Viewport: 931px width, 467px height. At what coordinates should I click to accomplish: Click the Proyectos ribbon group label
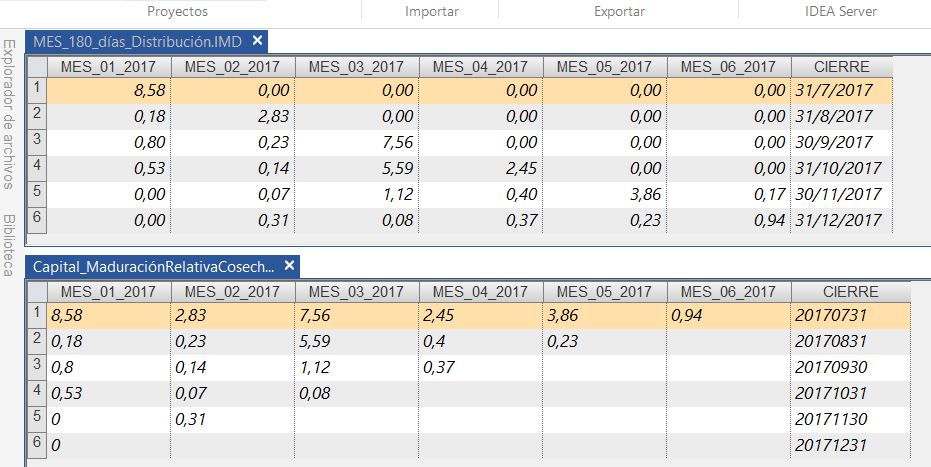[x=177, y=12]
